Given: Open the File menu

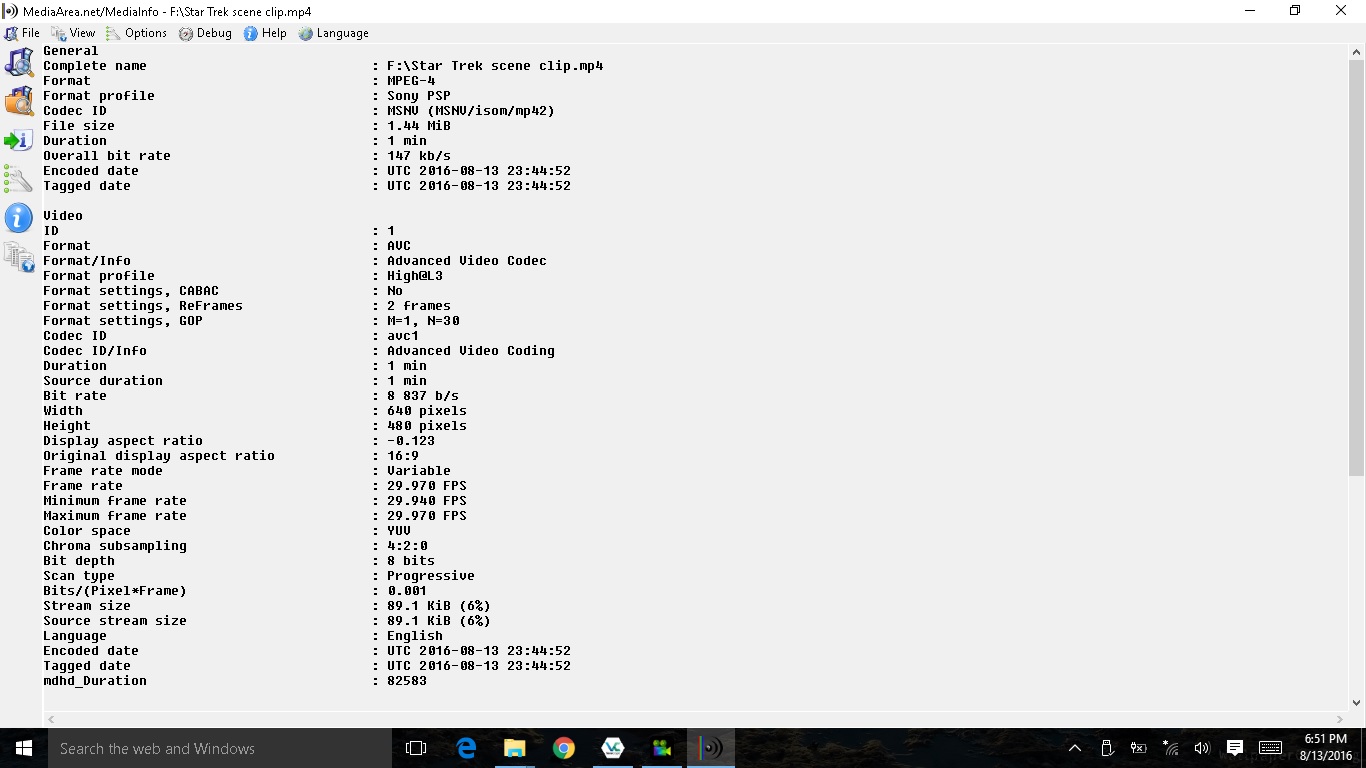Looking at the screenshot, I should 22,33.
